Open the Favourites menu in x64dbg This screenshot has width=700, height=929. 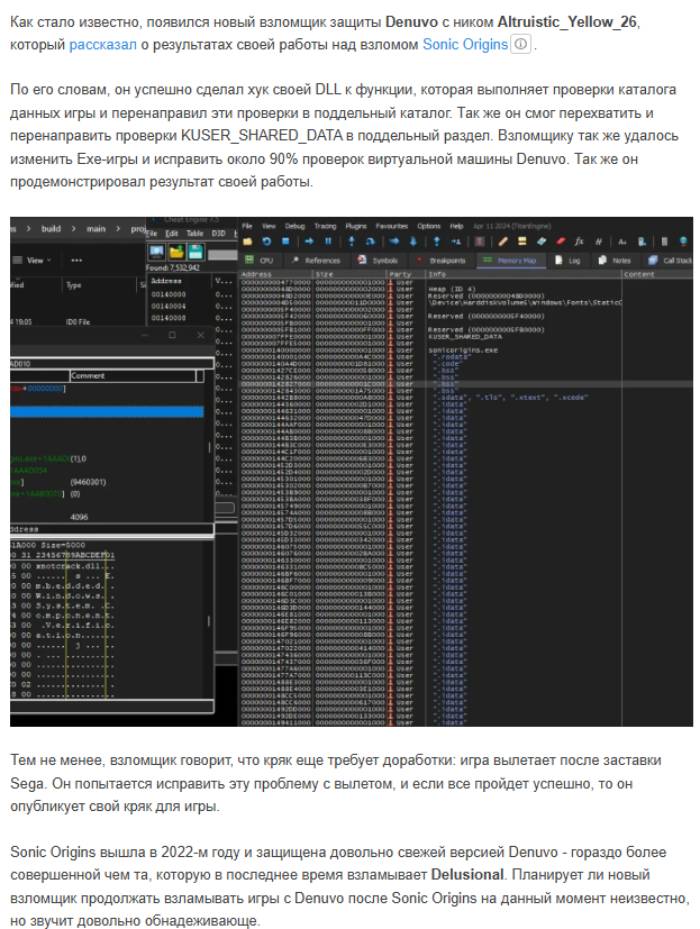[391, 226]
